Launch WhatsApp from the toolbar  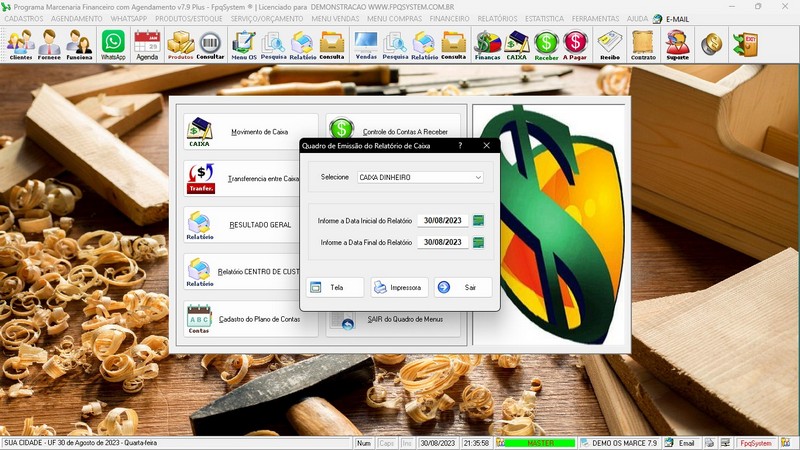pos(113,44)
